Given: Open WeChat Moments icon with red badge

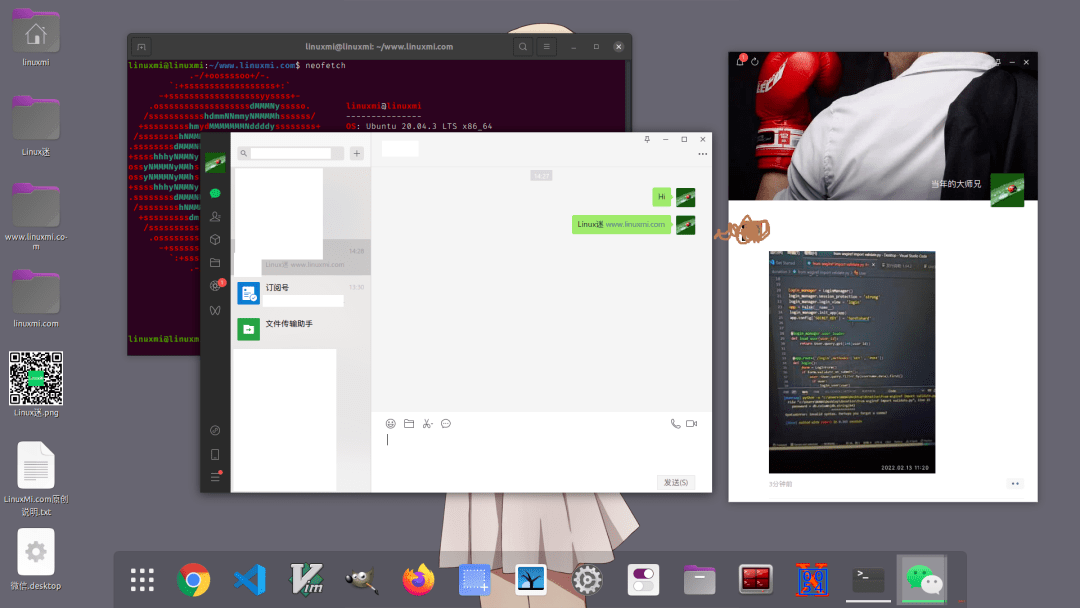Looking at the screenshot, I should (216, 286).
